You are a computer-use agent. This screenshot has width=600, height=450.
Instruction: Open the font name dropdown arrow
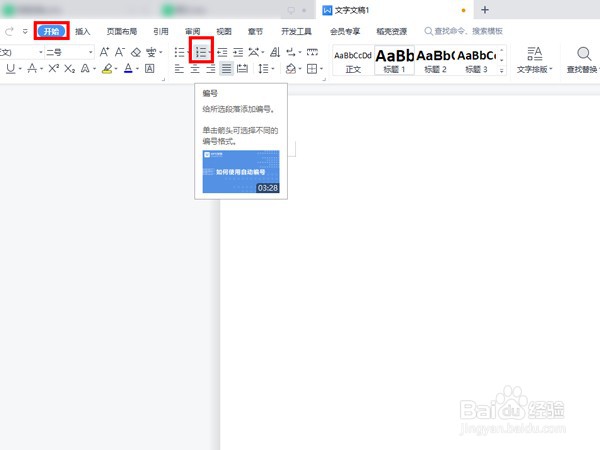coord(41,52)
